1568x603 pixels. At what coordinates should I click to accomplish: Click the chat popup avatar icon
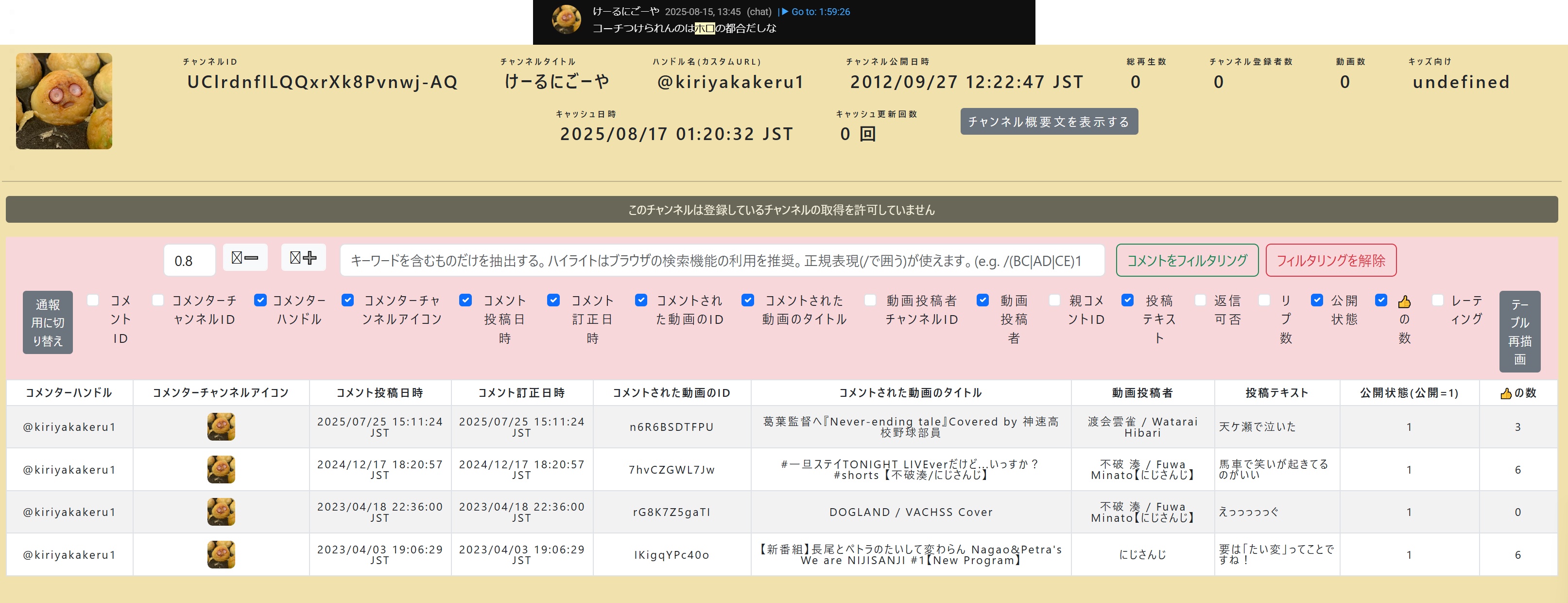566,19
